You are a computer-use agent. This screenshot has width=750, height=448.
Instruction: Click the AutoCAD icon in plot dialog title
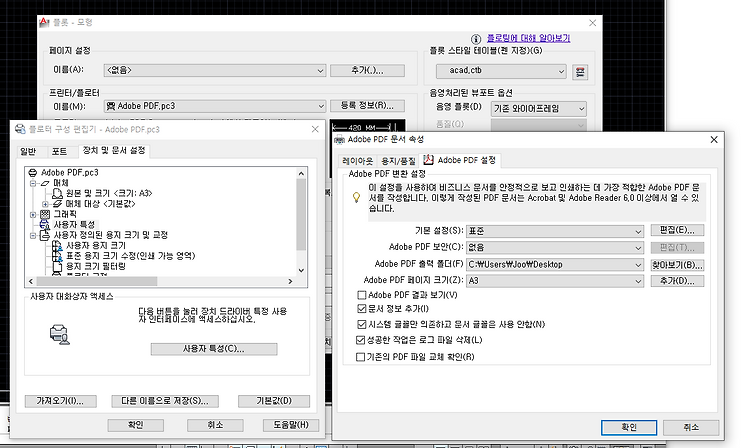pyautogui.click(x=44, y=22)
